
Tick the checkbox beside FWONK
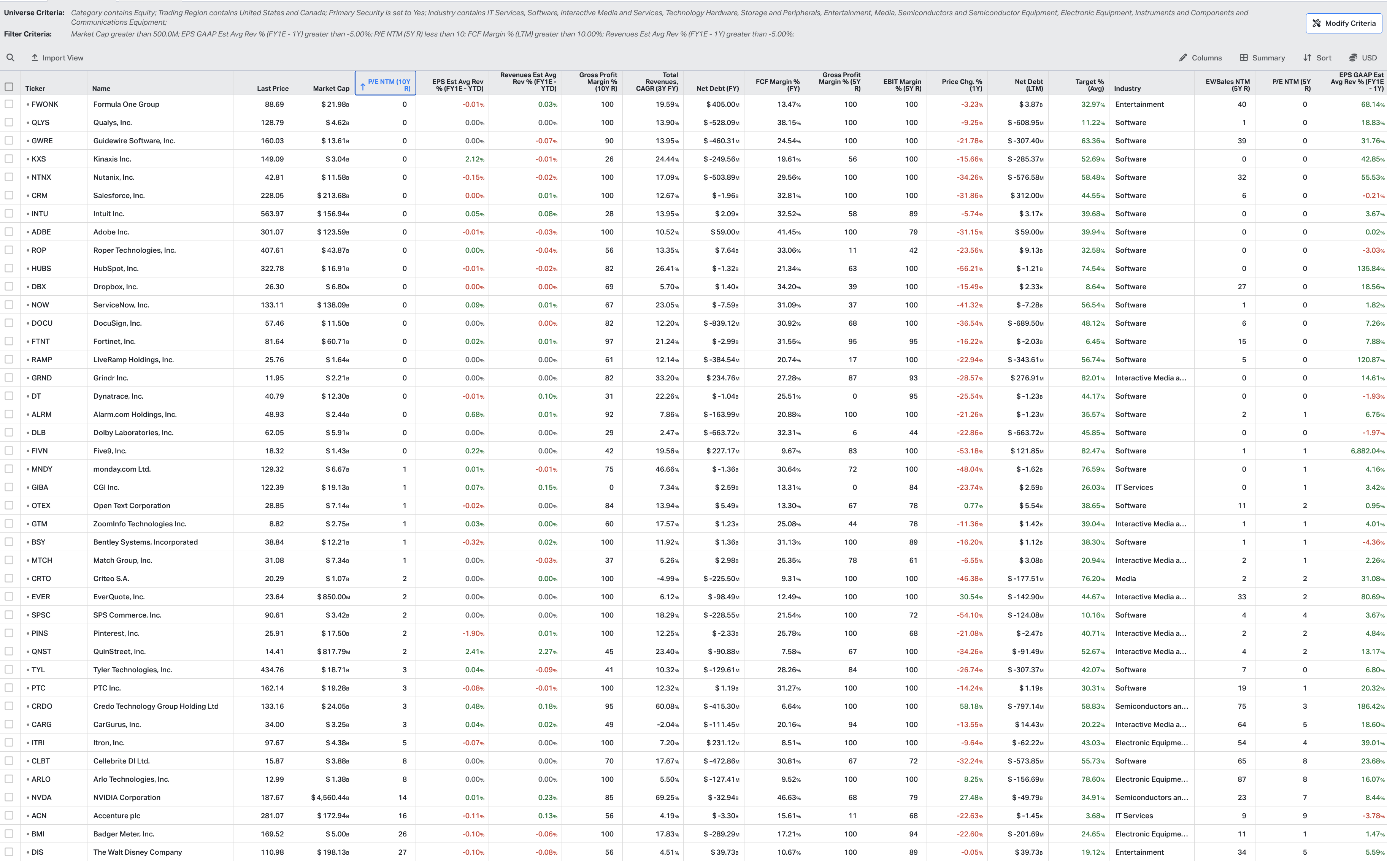pyautogui.click(x=9, y=104)
